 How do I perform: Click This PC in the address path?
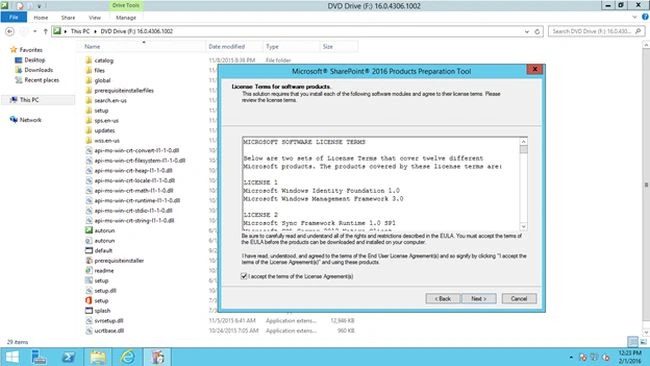(80, 31)
